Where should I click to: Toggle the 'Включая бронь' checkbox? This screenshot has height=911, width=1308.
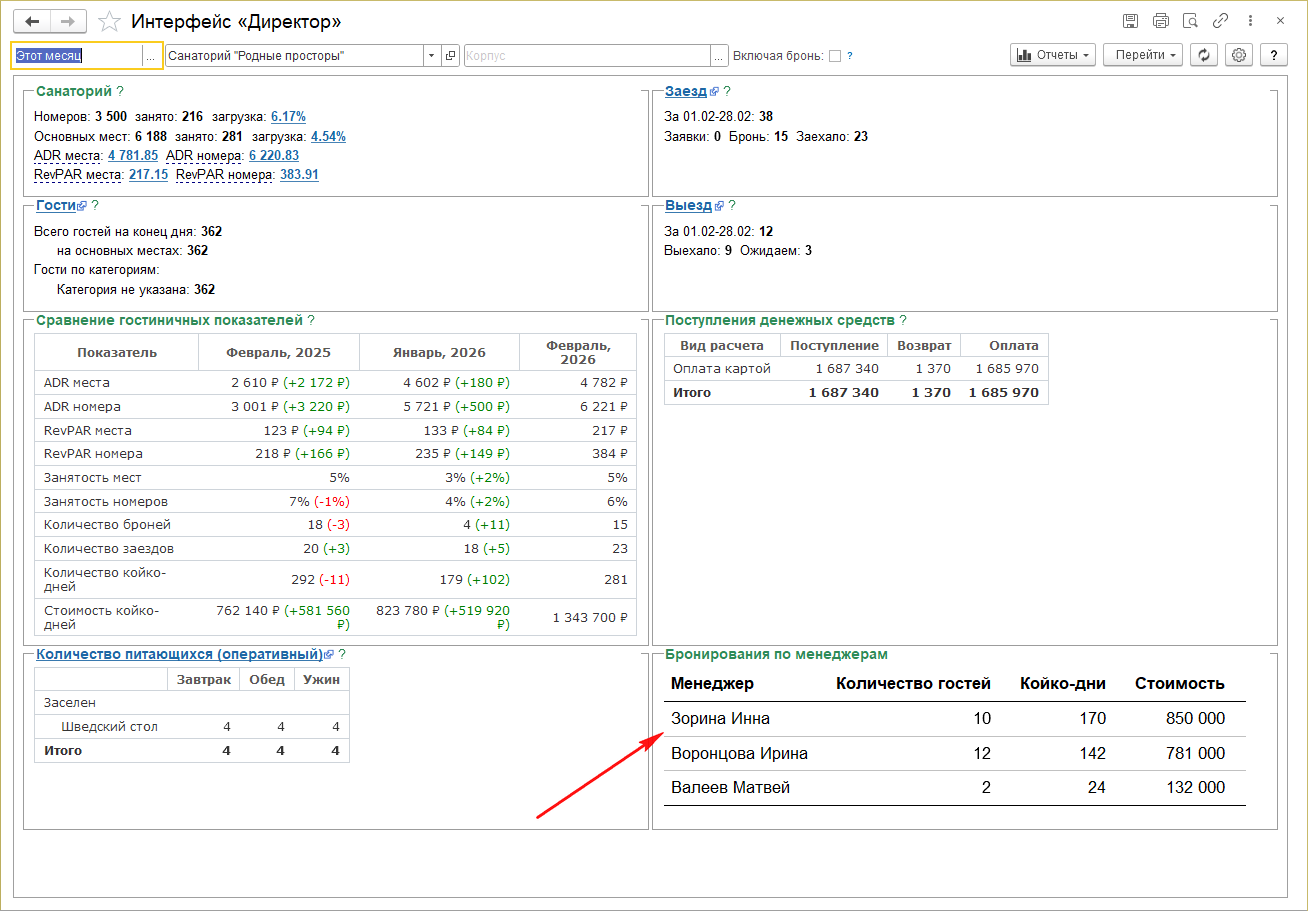click(x=835, y=56)
